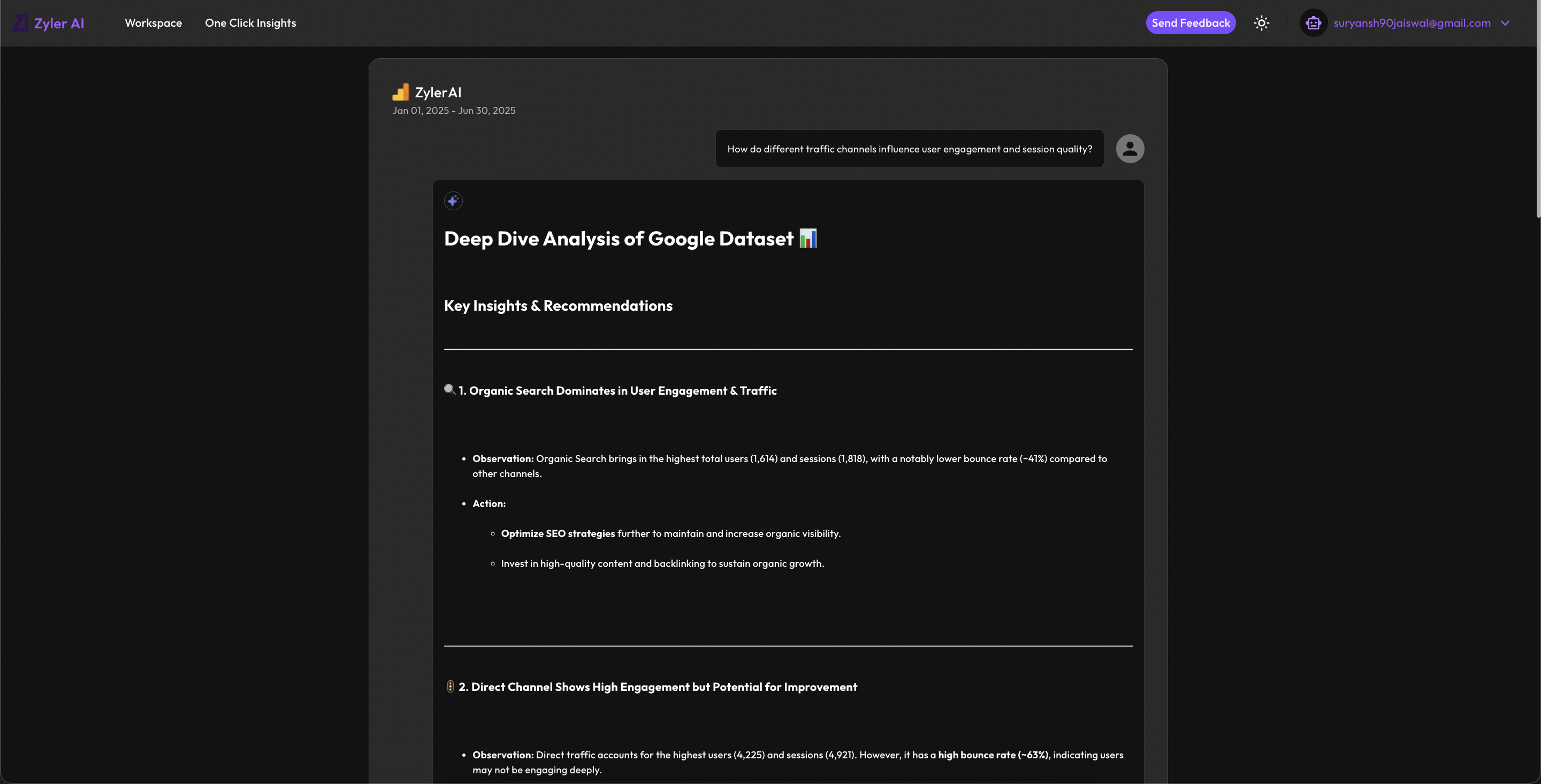Viewport: 1541px width, 784px height.
Task: Open One Click Insights tab
Action: 250,24
